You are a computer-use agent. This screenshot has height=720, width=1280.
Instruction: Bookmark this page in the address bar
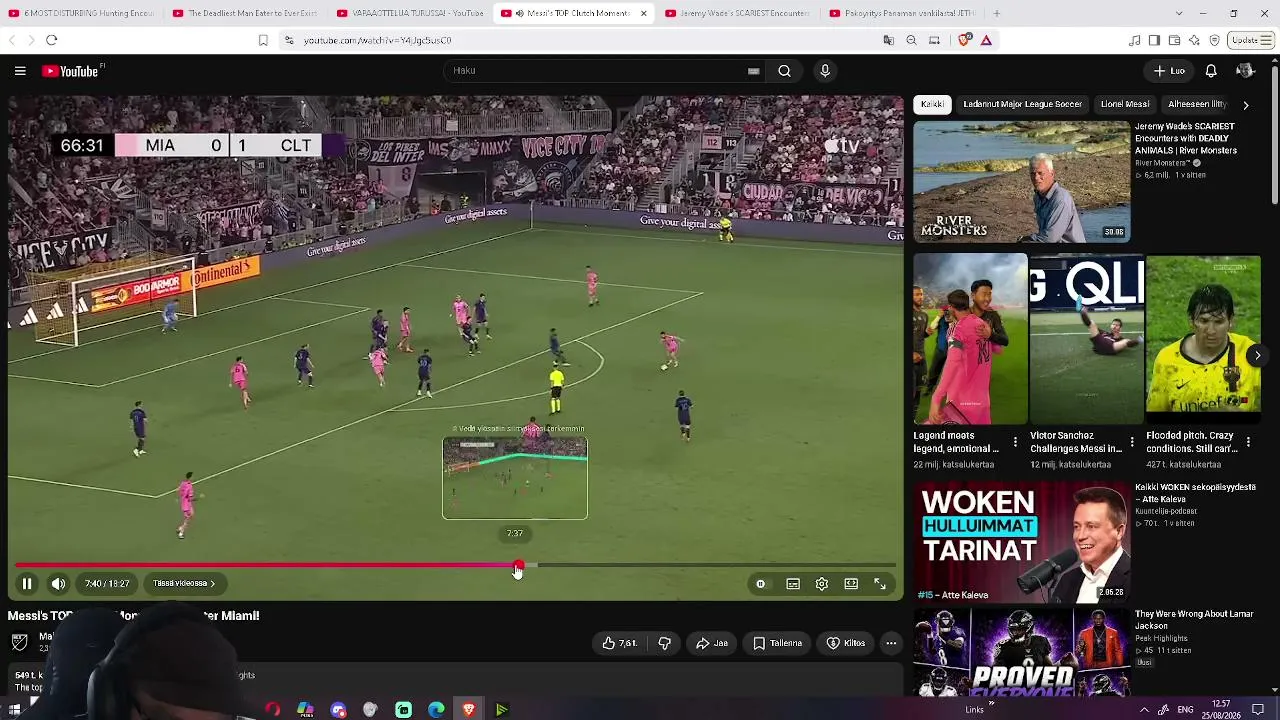[263, 40]
